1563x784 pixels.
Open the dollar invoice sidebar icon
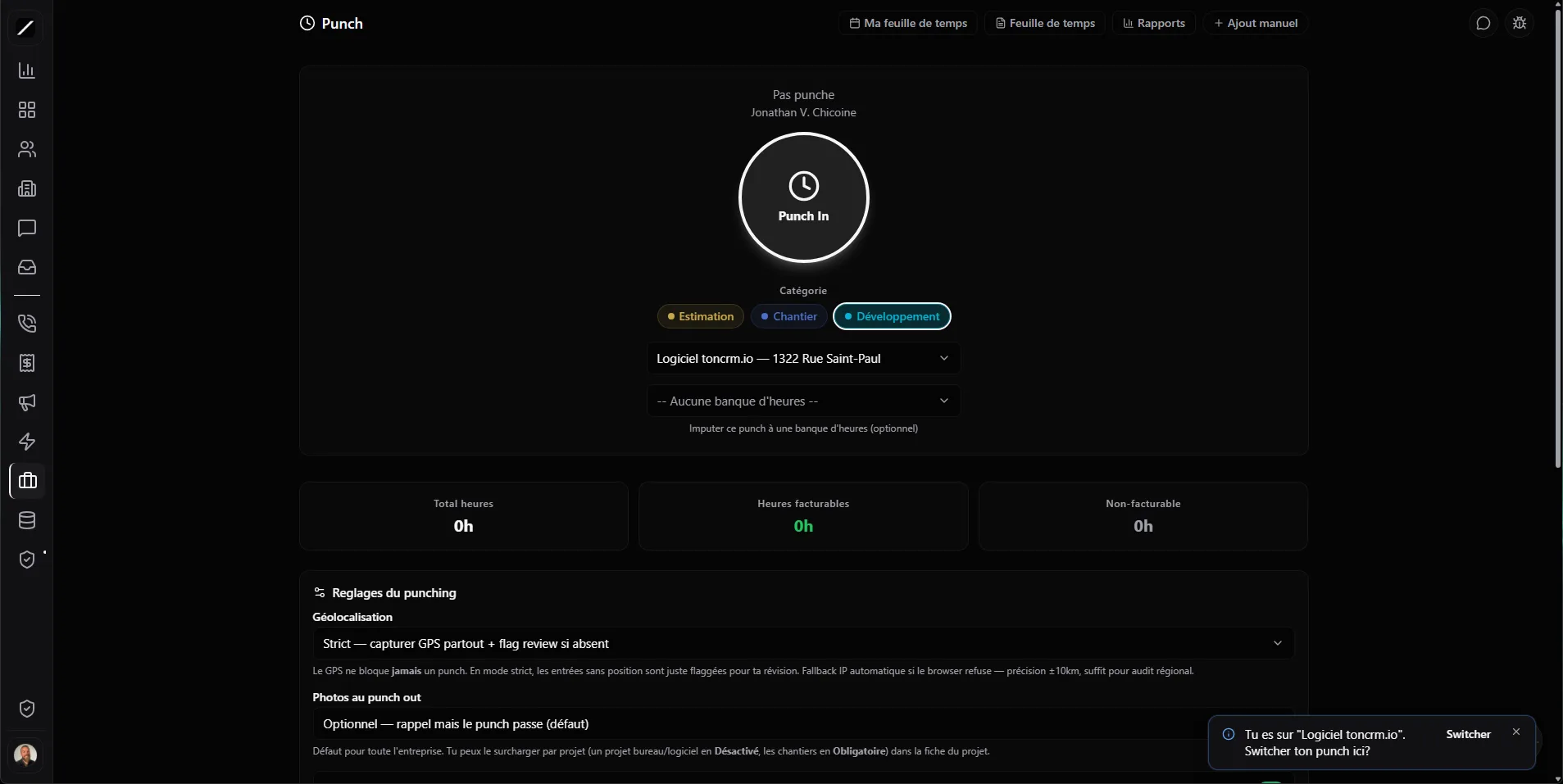click(x=27, y=363)
